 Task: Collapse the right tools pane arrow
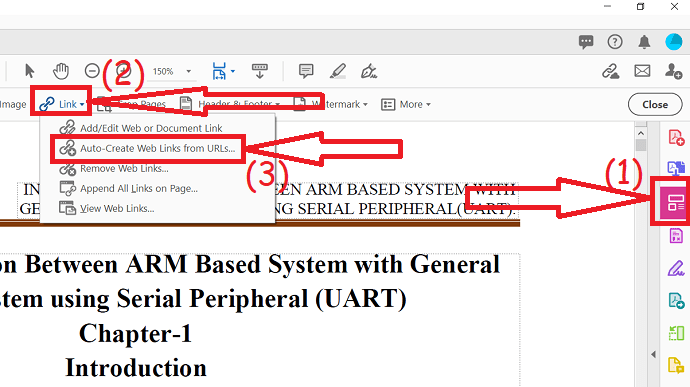click(x=653, y=354)
